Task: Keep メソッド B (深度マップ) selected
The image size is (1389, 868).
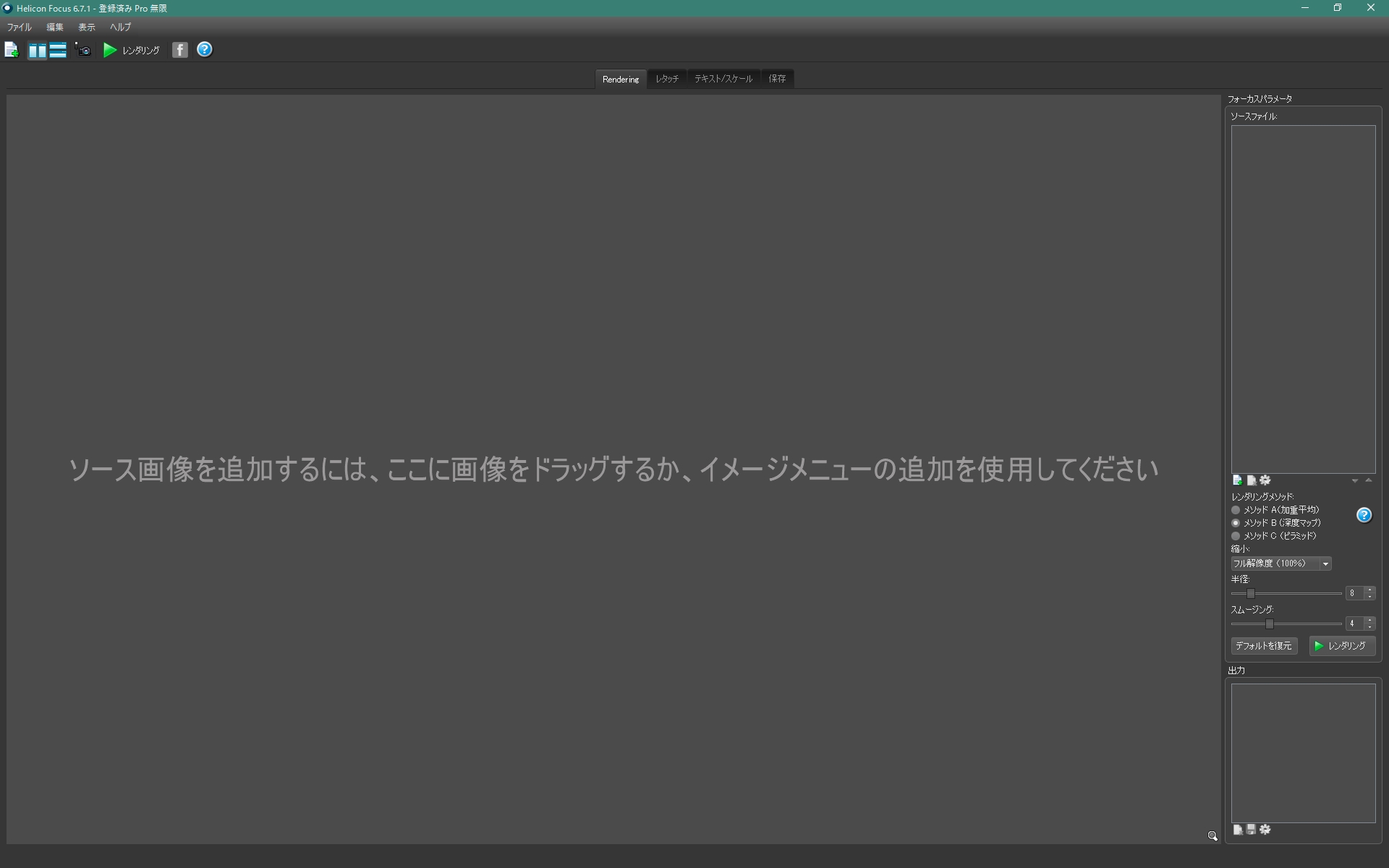Action: (1236, 523)
